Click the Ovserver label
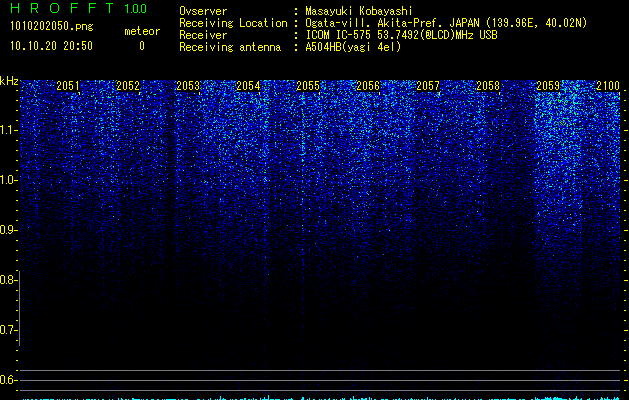 (203, 11)
